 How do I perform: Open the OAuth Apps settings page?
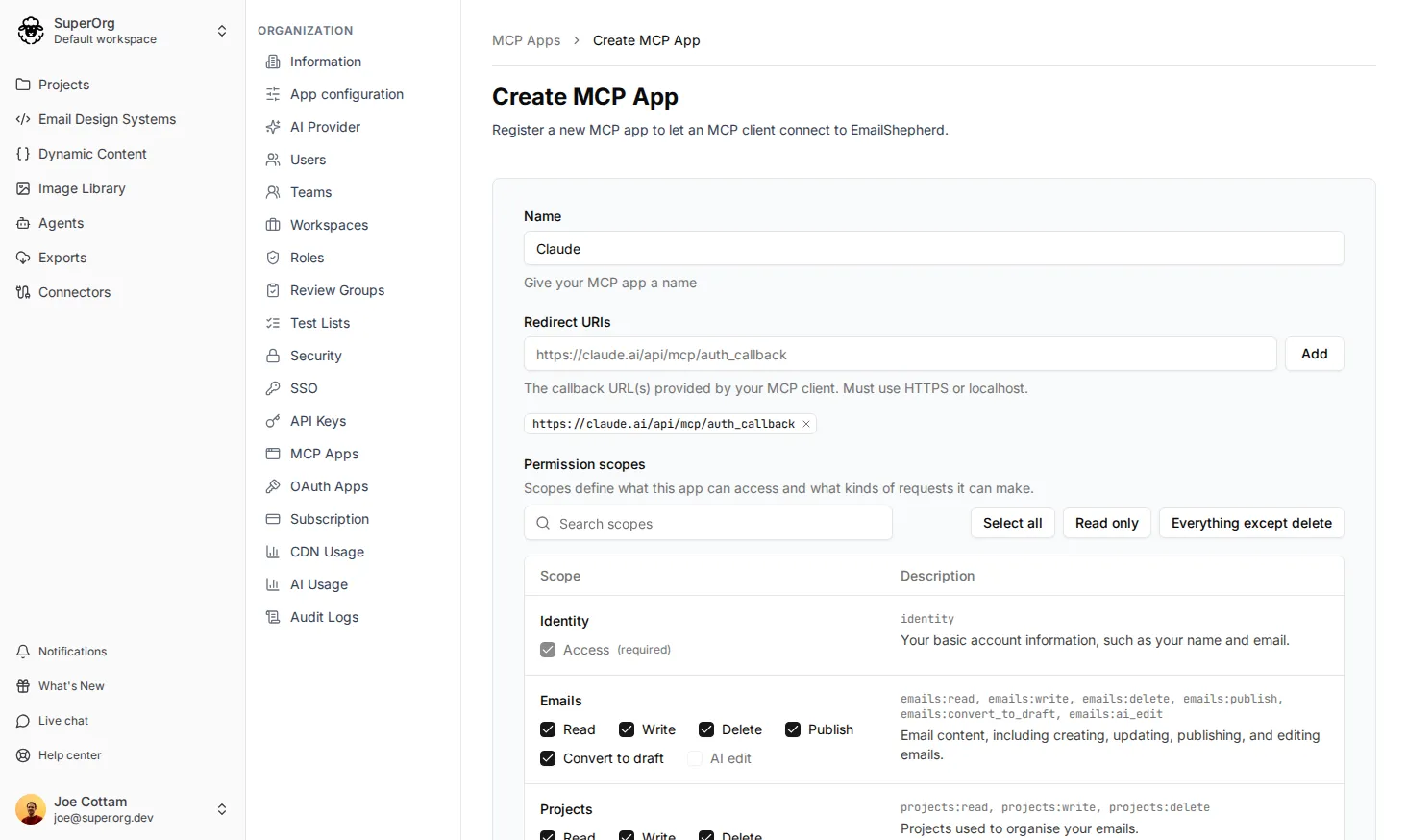tap(330, 486)
